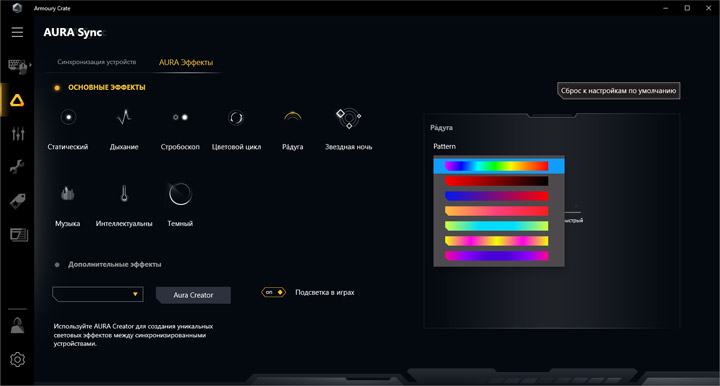
Task: Select the Основные эффекты radio bullet
Action: pyautogui.click(x=57, y=88)
